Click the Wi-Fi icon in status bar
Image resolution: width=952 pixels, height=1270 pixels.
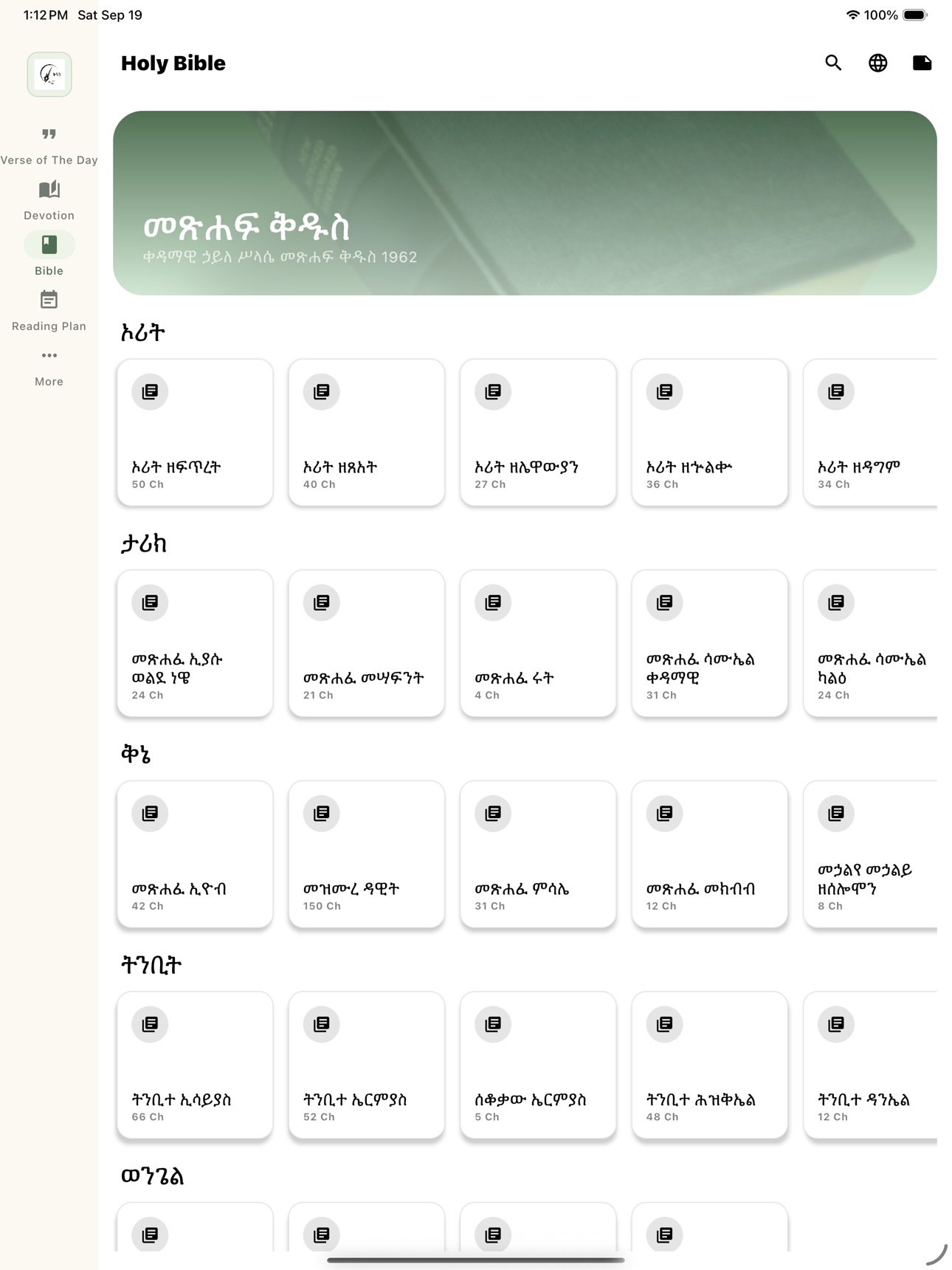[x=852, y=15]
